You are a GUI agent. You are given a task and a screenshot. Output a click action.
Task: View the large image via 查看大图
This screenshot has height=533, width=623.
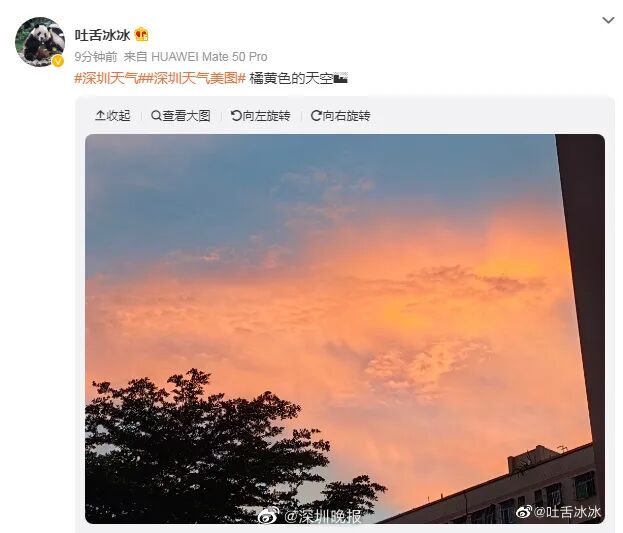click(181, 116)
